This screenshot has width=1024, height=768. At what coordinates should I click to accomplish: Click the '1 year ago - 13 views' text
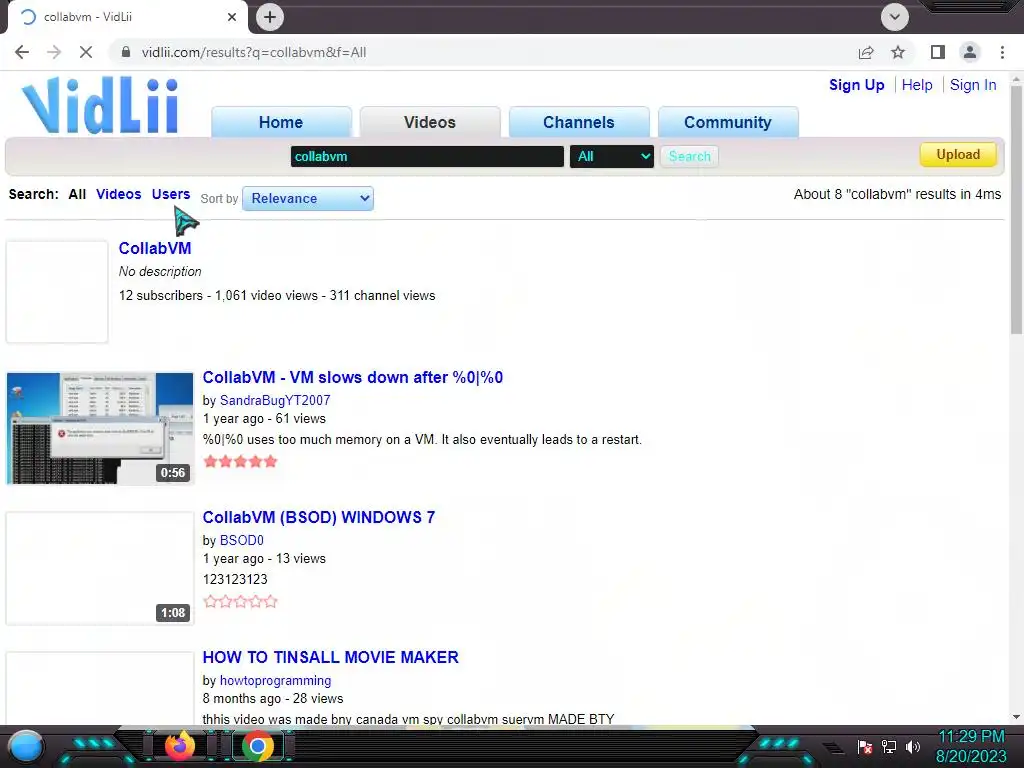pyautogui.click(x=264, y=558)
